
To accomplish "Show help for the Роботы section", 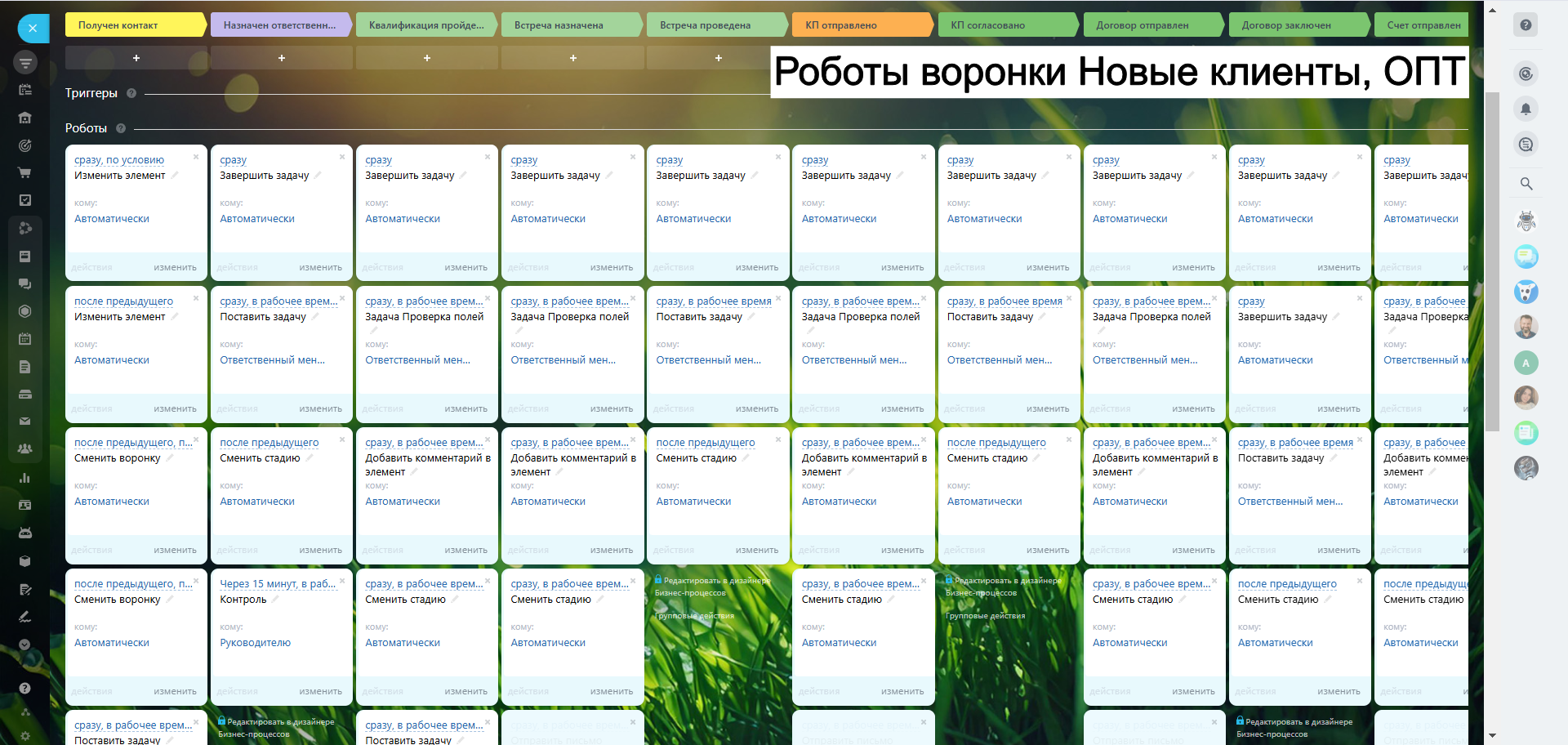I will click(121, 128).
